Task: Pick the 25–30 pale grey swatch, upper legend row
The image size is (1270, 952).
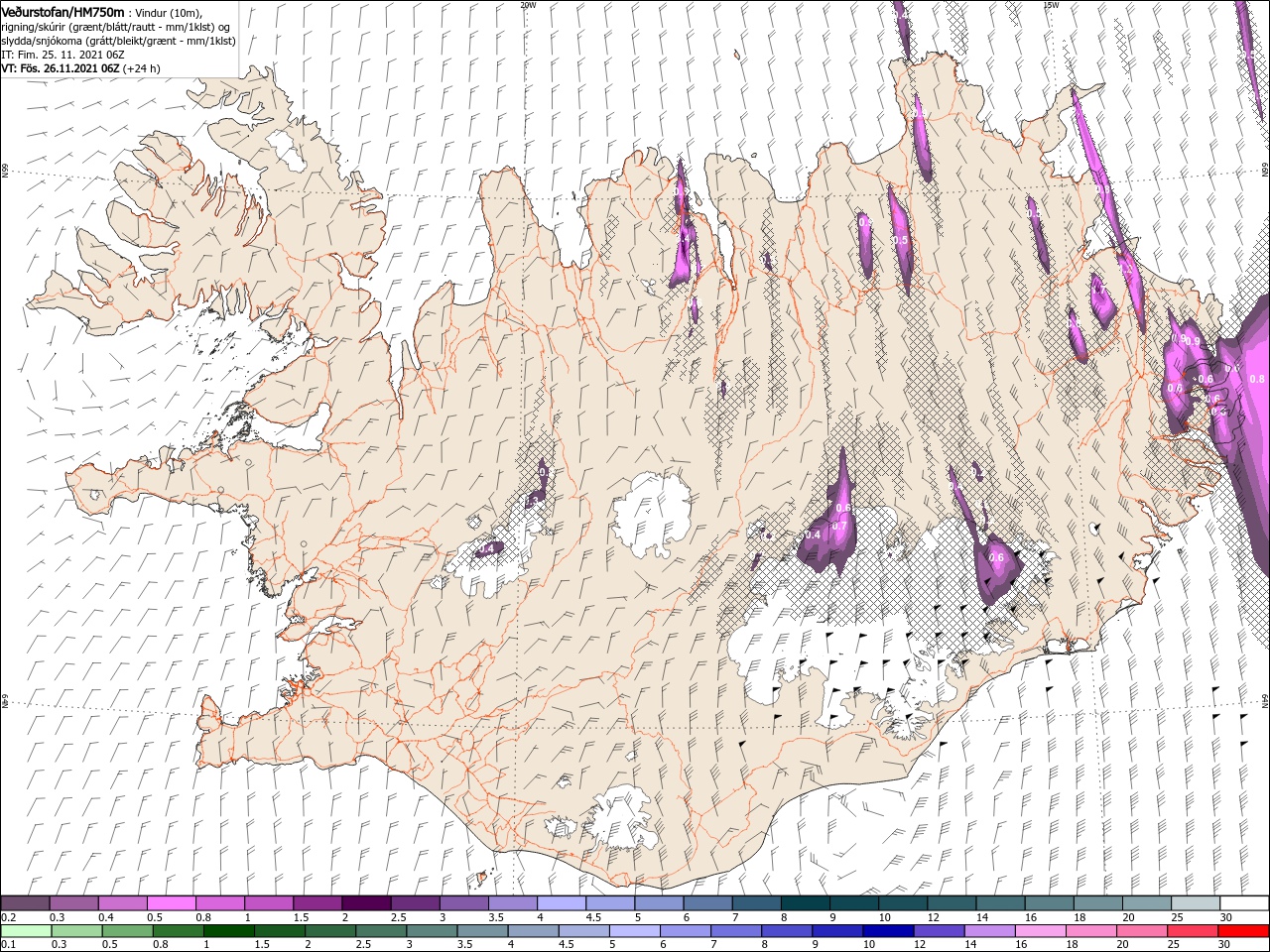Action: [1196, 903]
